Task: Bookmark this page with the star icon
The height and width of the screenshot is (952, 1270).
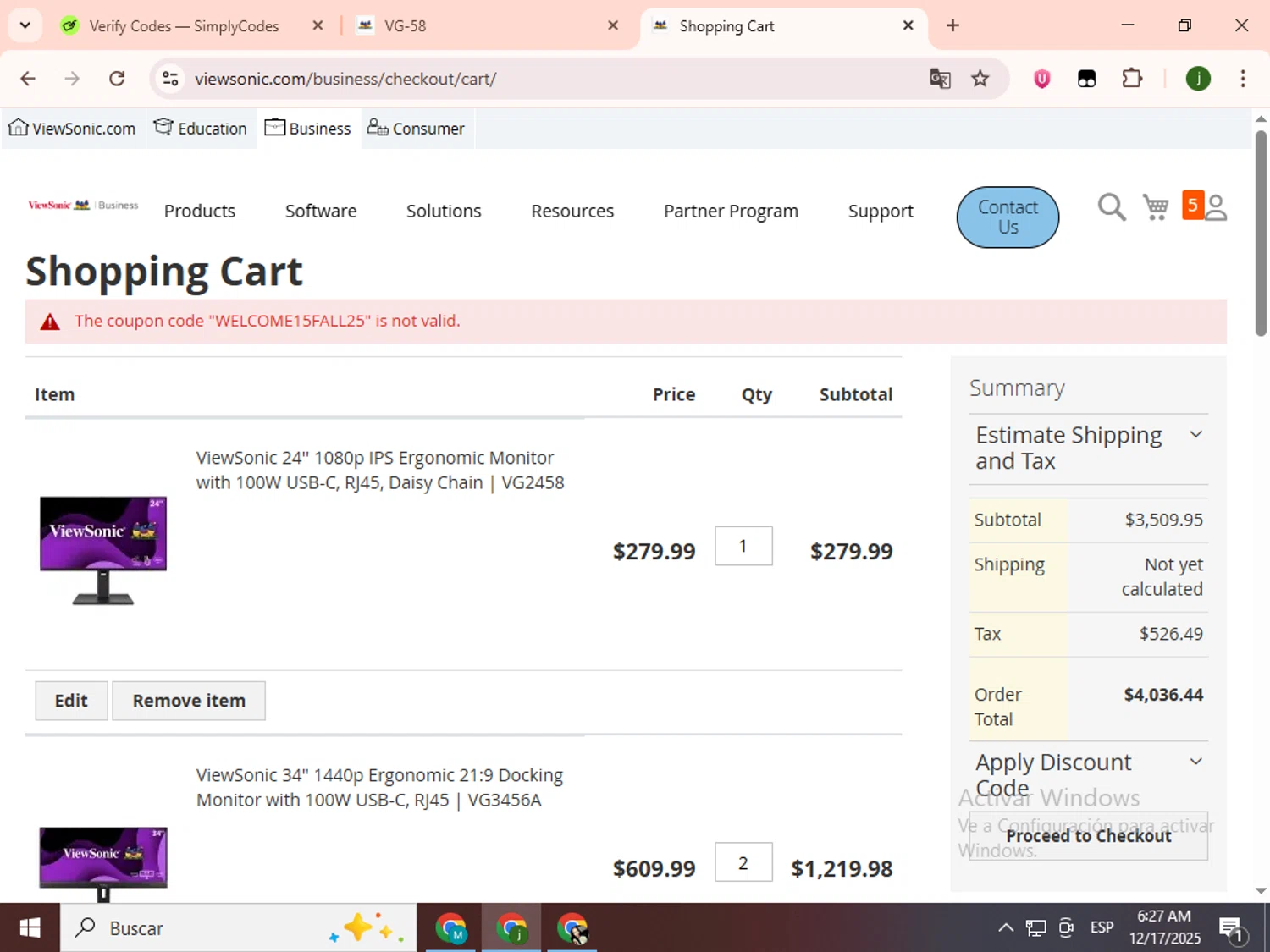Action: [x=980, y=79]
